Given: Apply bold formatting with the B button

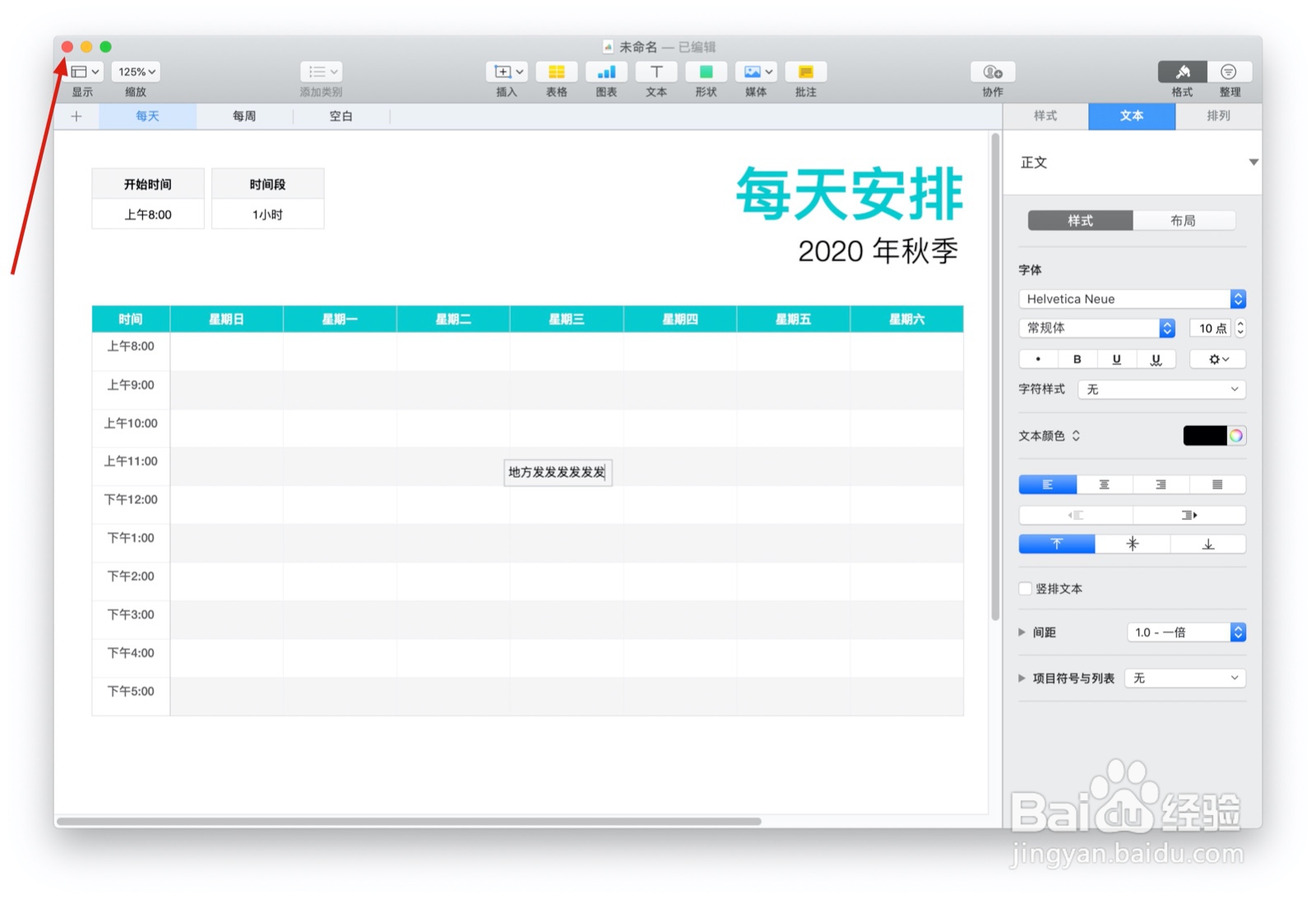Looking at the screenshot, I should (x=1077, y=359).
